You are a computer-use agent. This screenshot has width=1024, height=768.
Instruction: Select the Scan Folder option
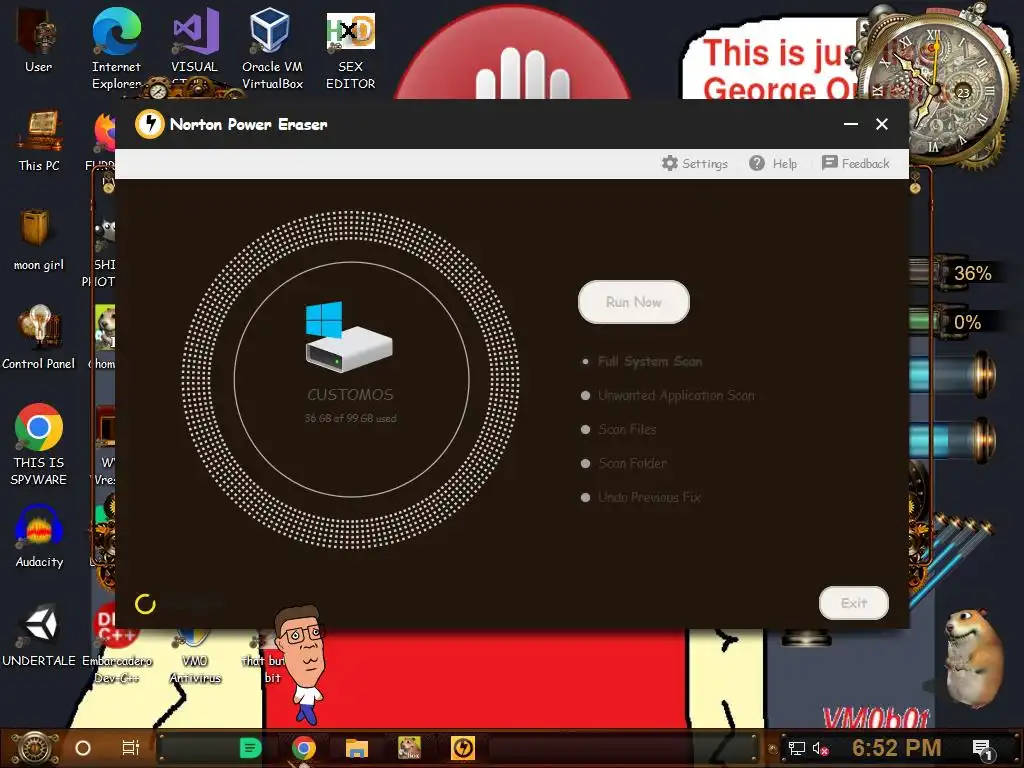(x=624, y=463)
